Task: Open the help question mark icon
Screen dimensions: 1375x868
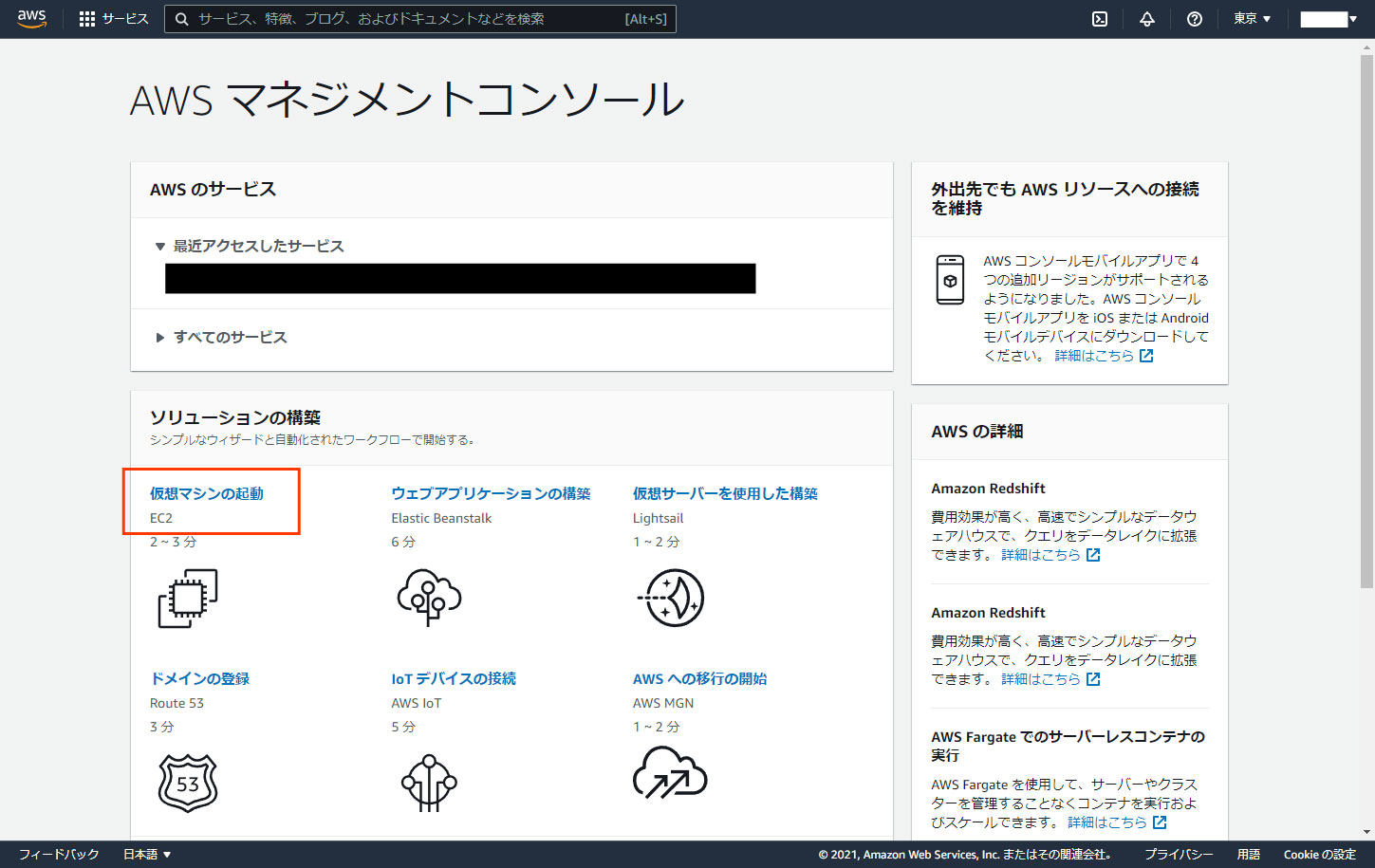Action: click(1195, 19)
